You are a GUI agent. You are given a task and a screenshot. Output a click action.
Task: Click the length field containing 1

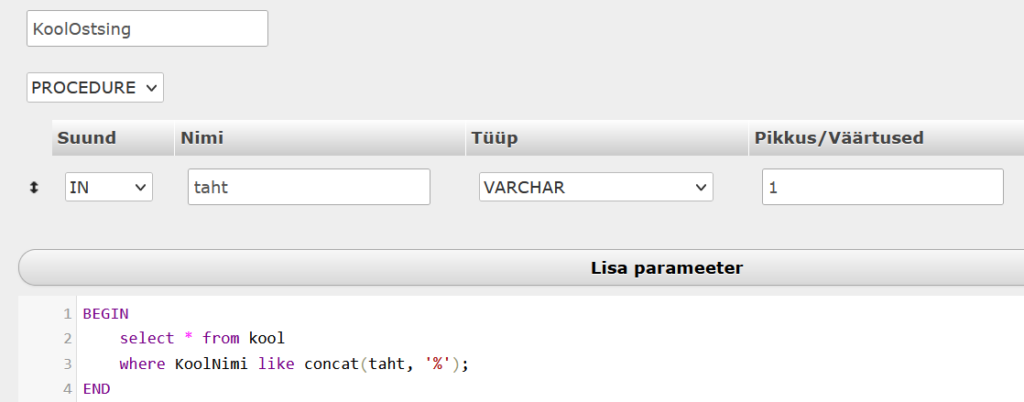(883, 187)
